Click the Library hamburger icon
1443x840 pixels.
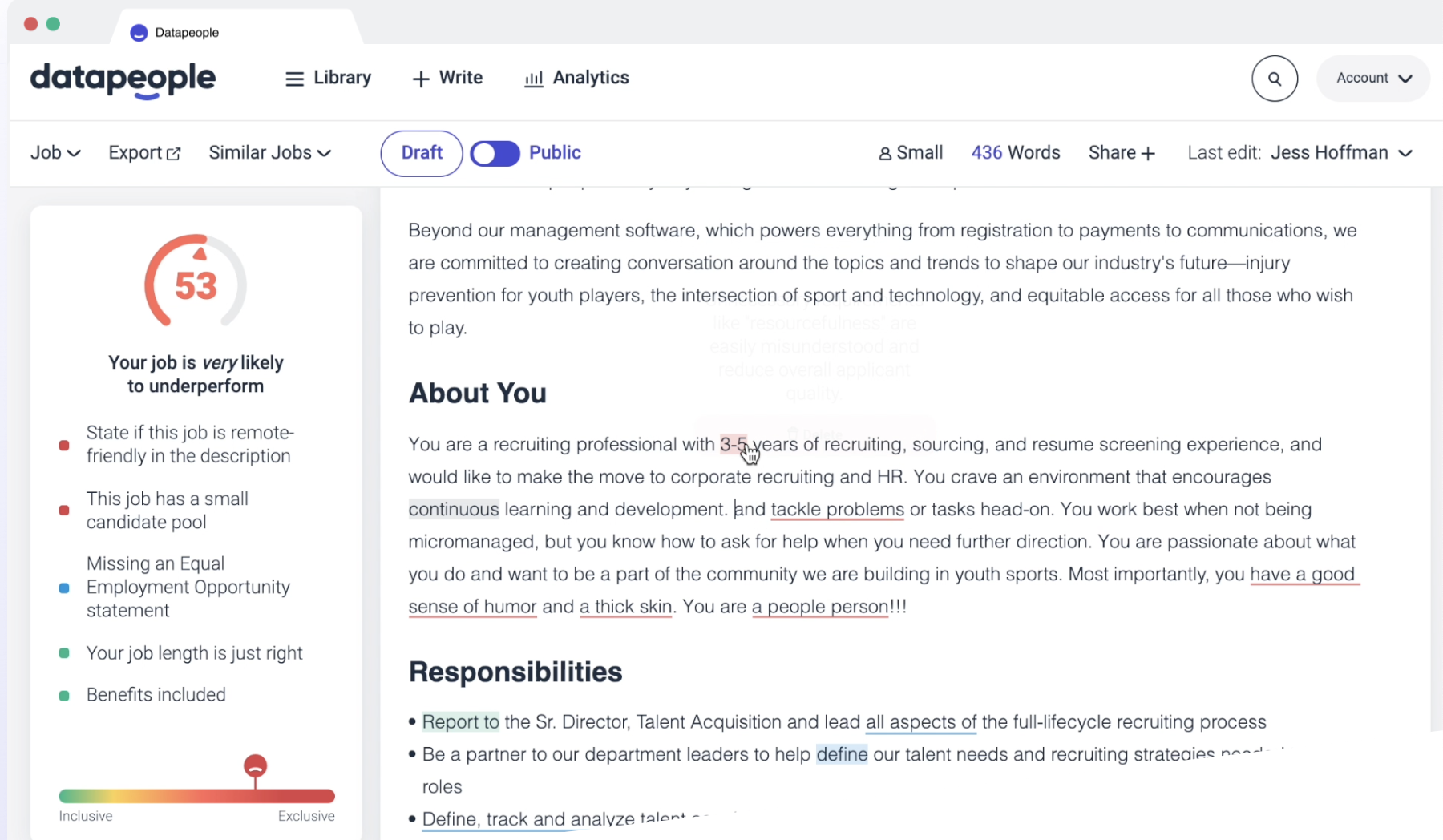tap(294, 78)
